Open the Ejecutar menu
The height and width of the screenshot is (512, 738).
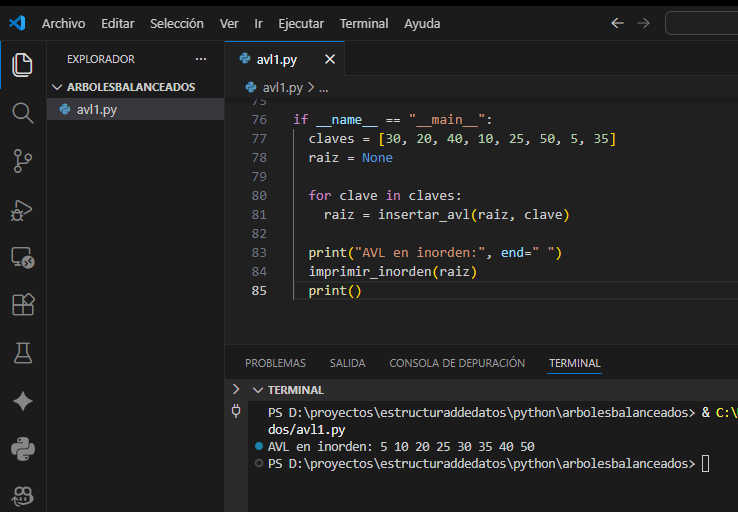[x=300, y=23]
